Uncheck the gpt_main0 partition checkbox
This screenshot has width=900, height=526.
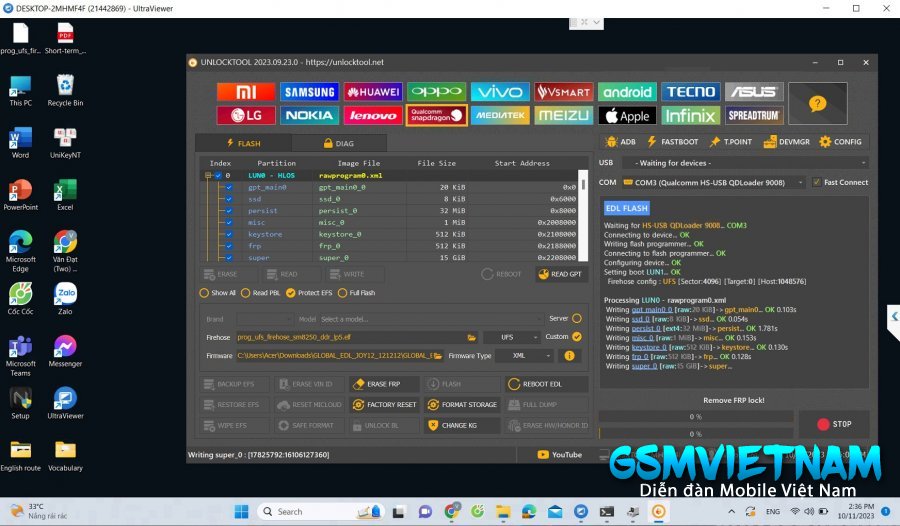coord(229,187)
